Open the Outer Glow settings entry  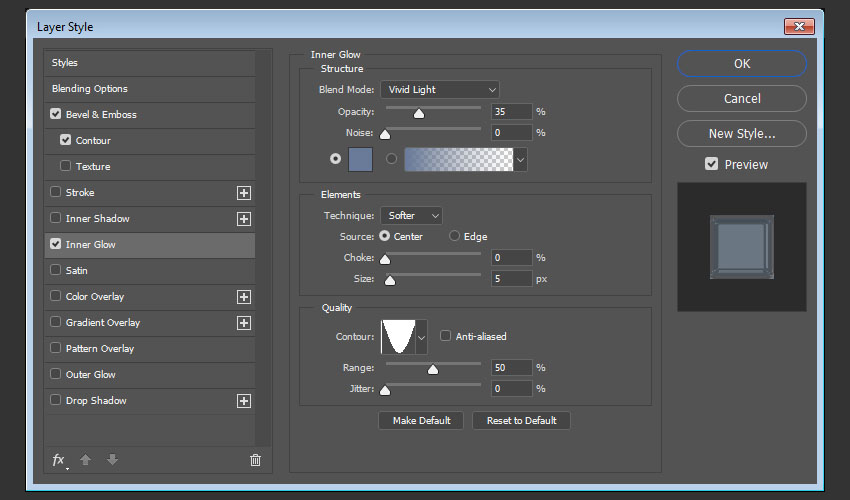pos(90,375)
